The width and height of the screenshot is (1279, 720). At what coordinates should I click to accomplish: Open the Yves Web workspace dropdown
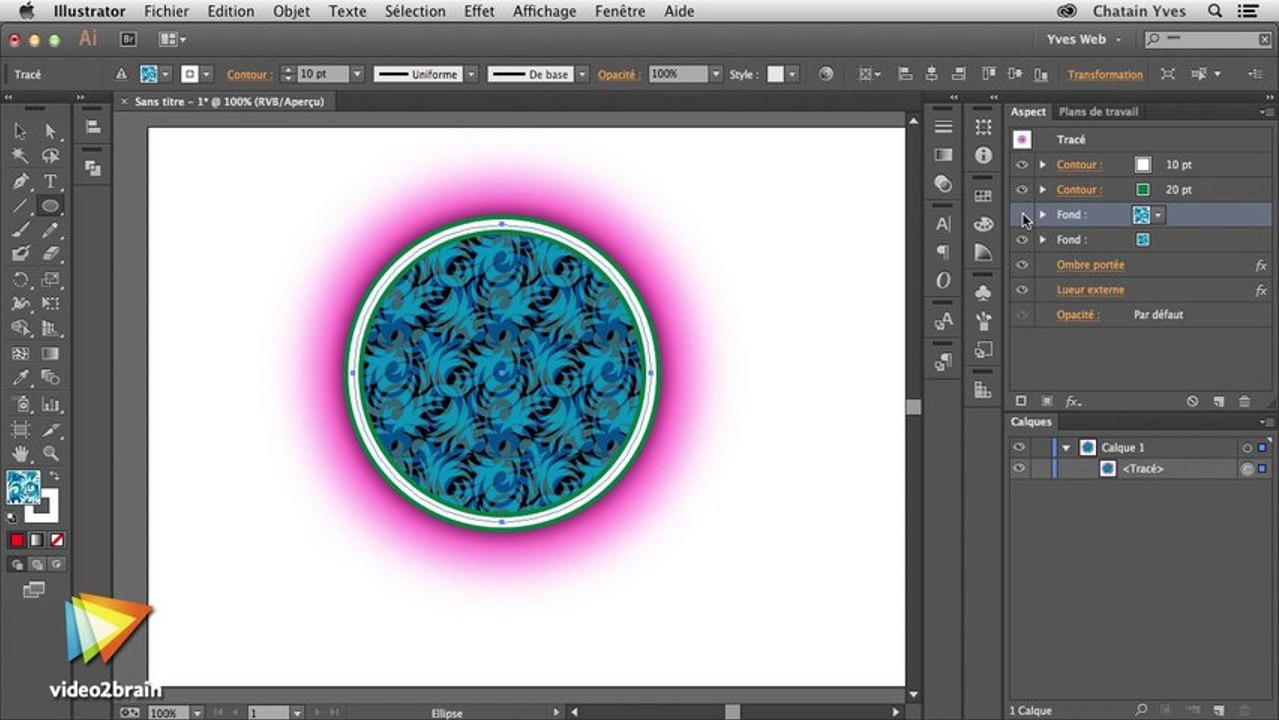tap(1085, 39)
